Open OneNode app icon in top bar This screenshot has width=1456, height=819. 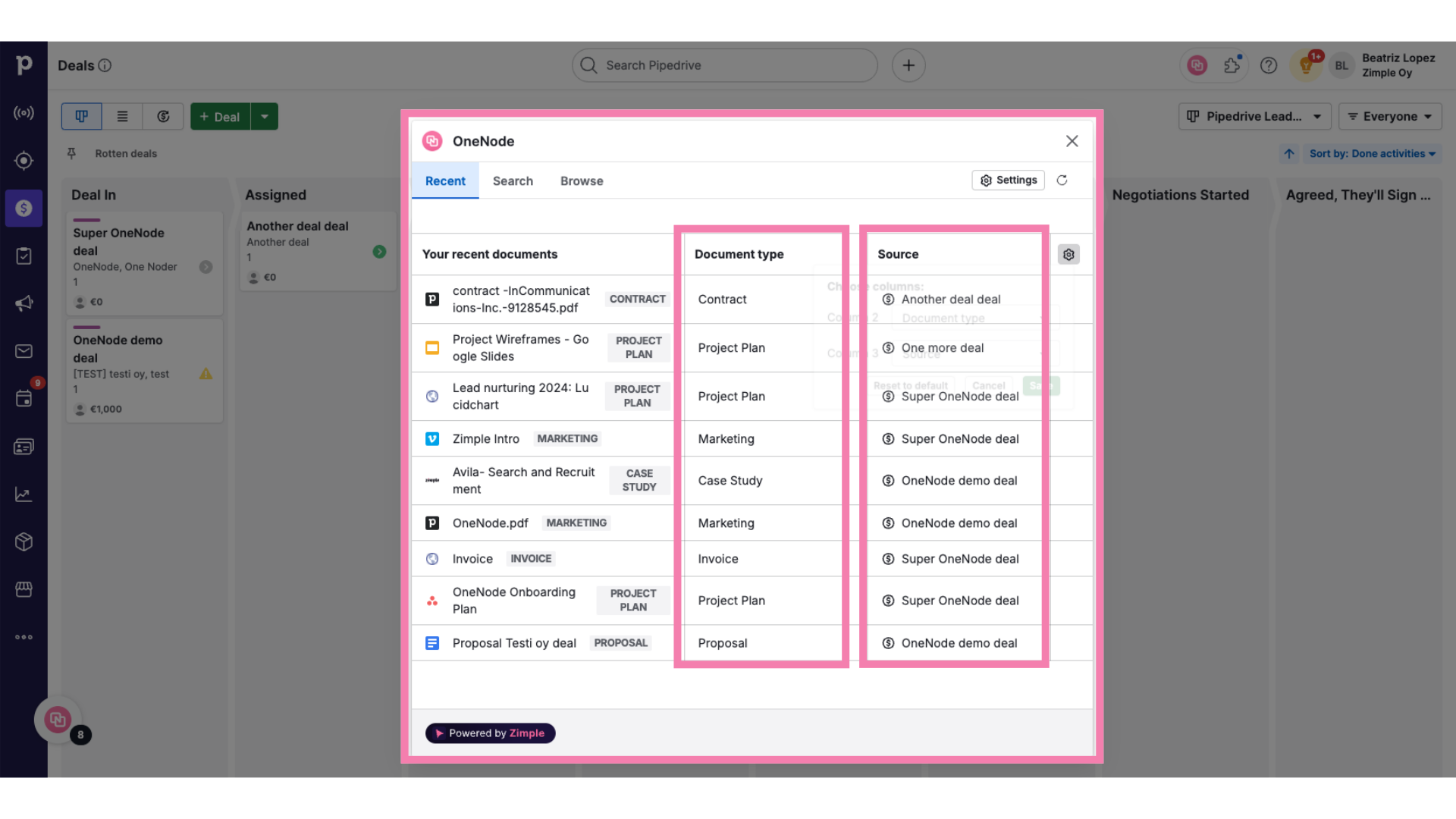(1197, 65)
